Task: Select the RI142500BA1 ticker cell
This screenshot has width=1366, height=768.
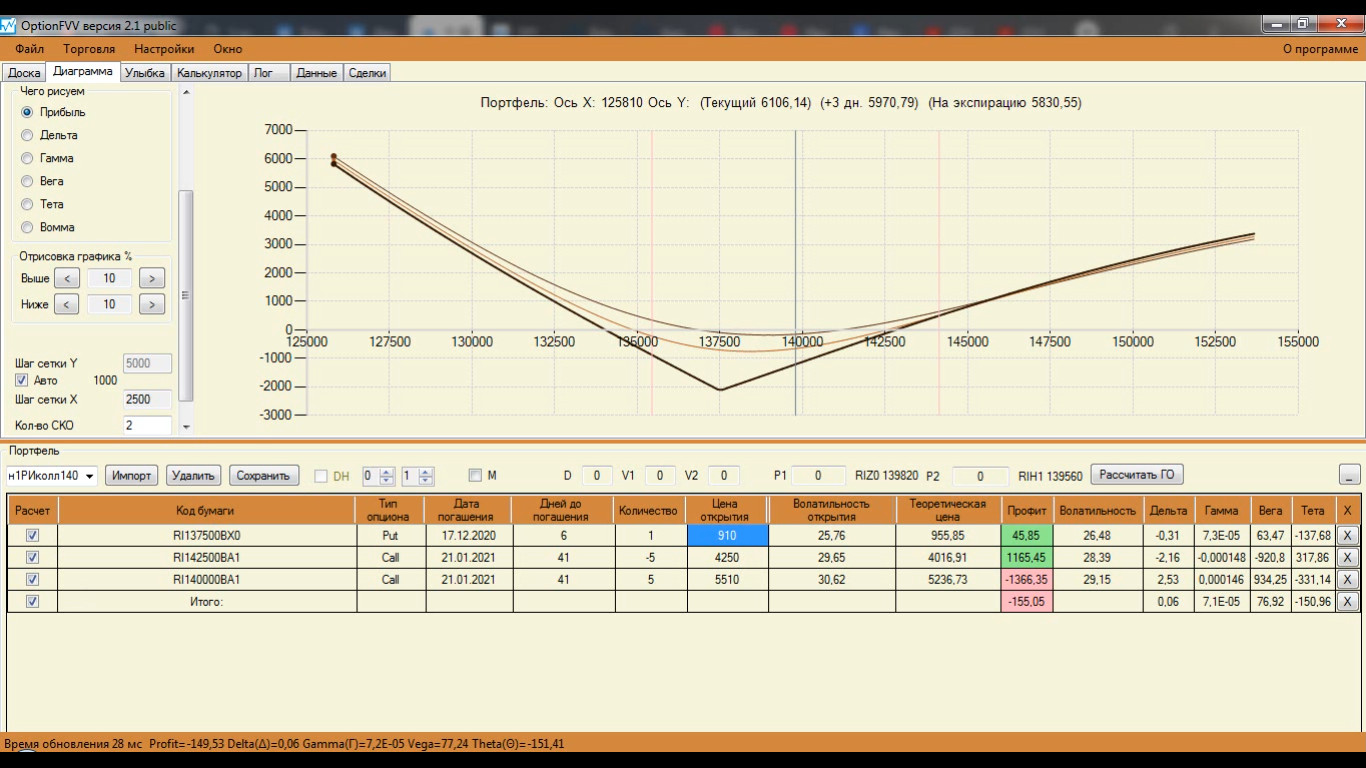Action: (x=206, y=557)
